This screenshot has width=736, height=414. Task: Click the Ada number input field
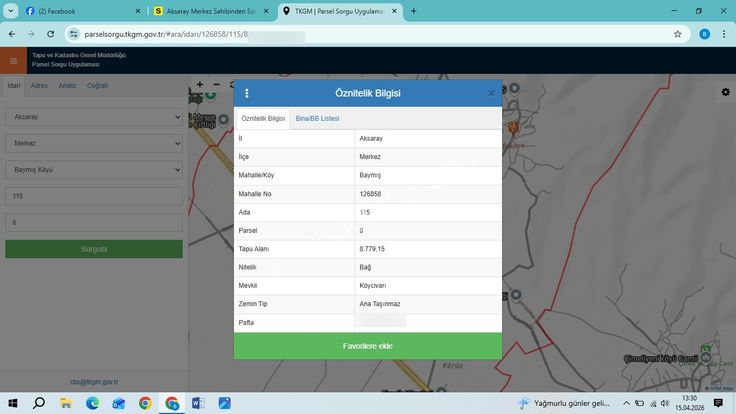tap(93, 197)
